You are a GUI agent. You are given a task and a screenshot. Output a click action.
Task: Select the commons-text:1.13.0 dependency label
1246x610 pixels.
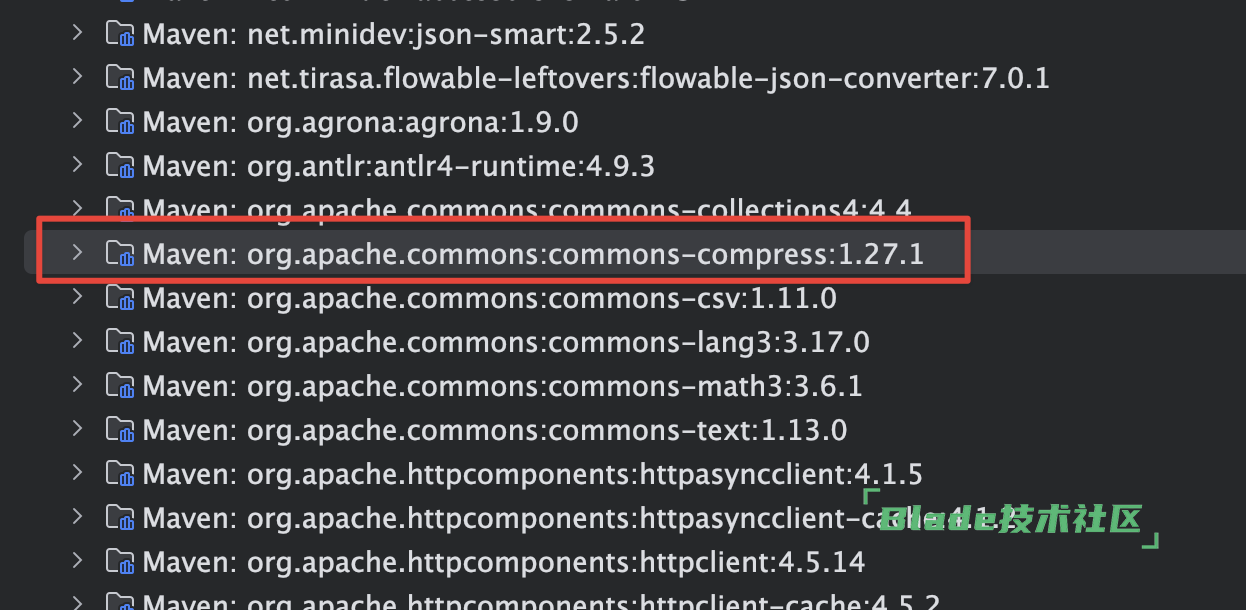[x=495, y=431]
